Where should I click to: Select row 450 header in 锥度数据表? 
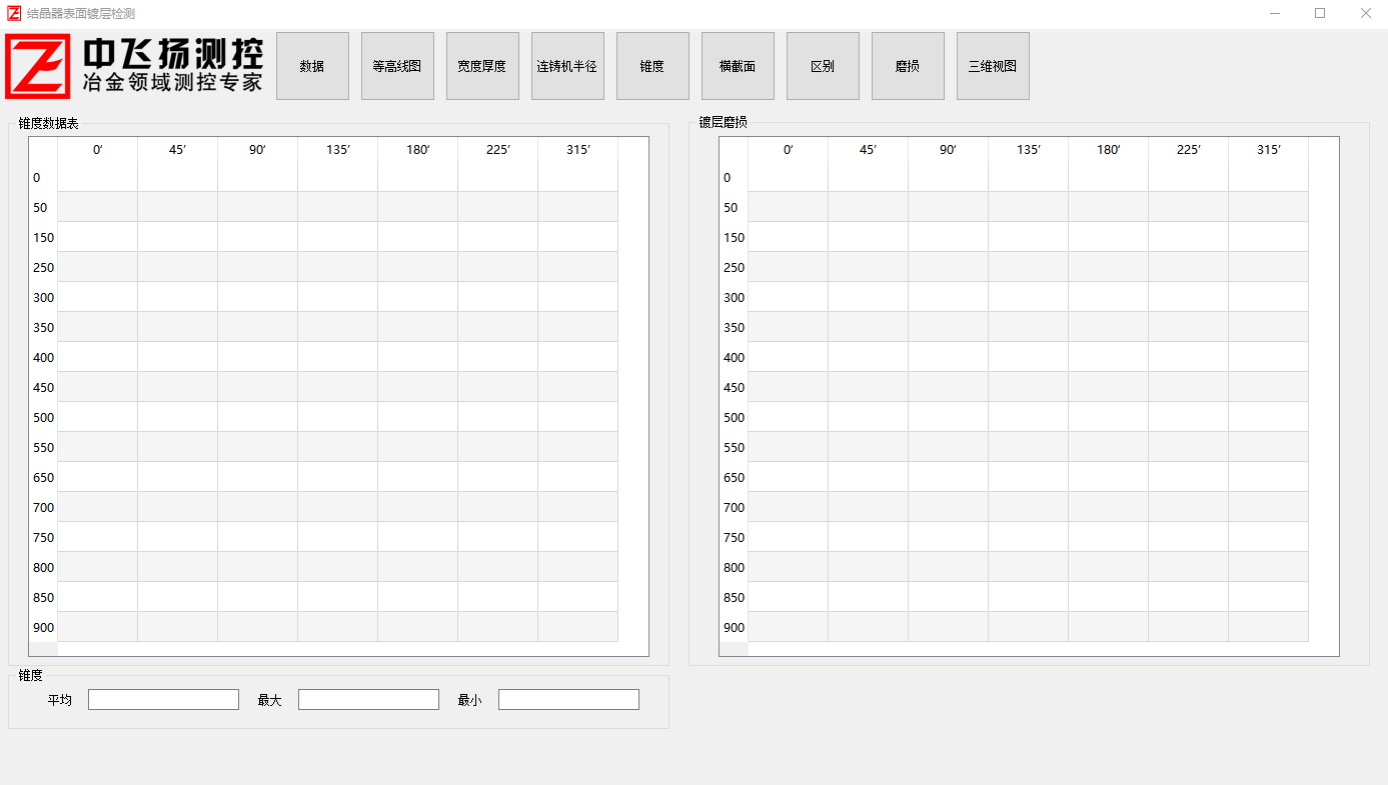click(43, 387)
